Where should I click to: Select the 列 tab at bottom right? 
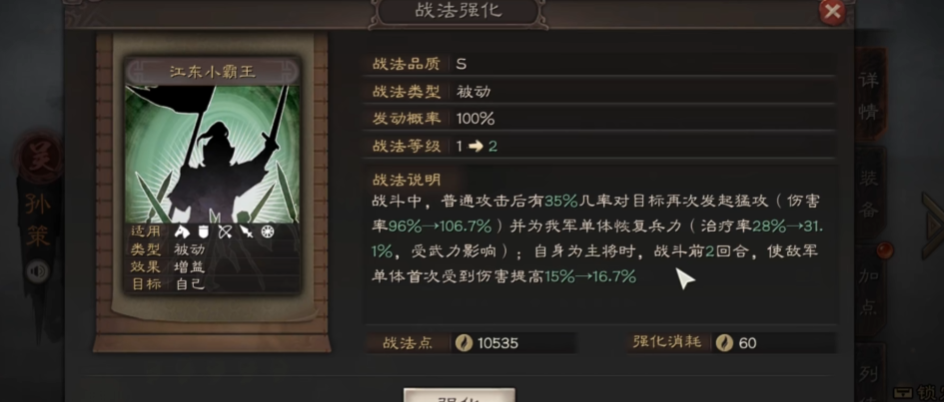(869, 373)
